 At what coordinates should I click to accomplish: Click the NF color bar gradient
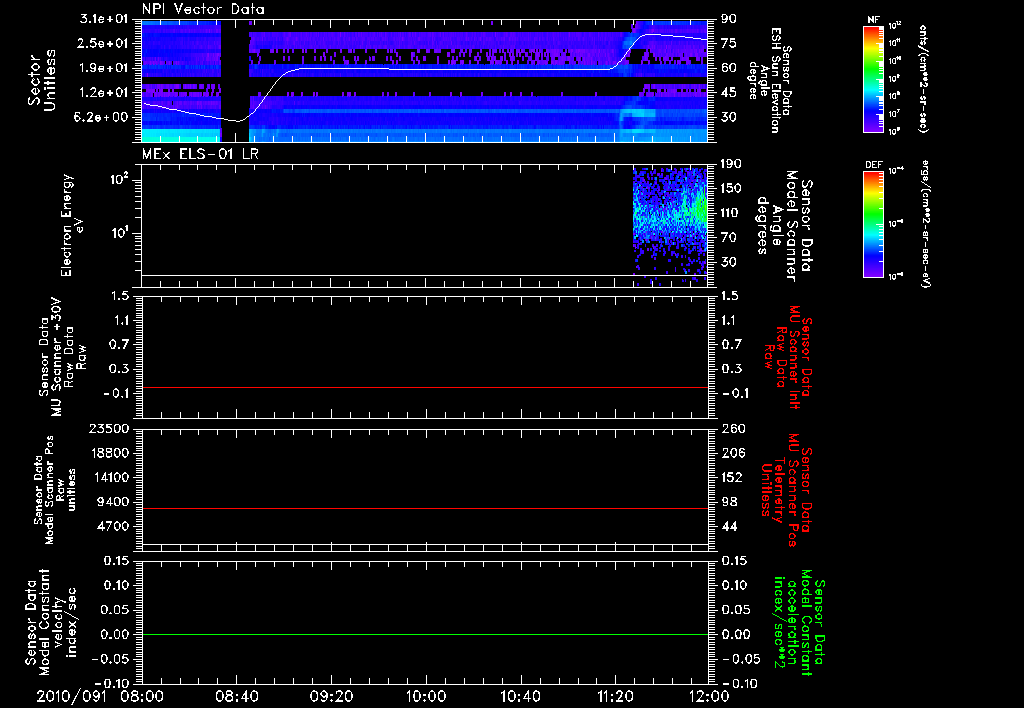[x=874, y=78]
